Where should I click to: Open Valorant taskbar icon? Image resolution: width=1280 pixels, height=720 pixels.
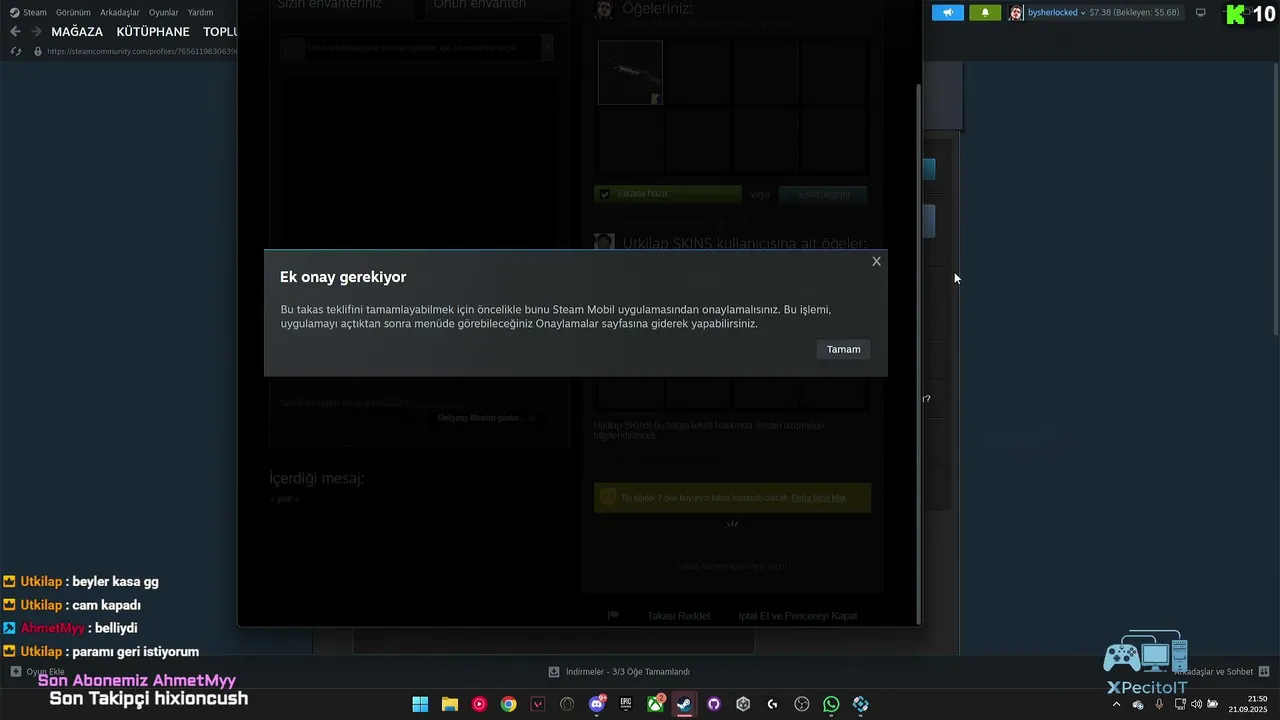click(538, 704)
